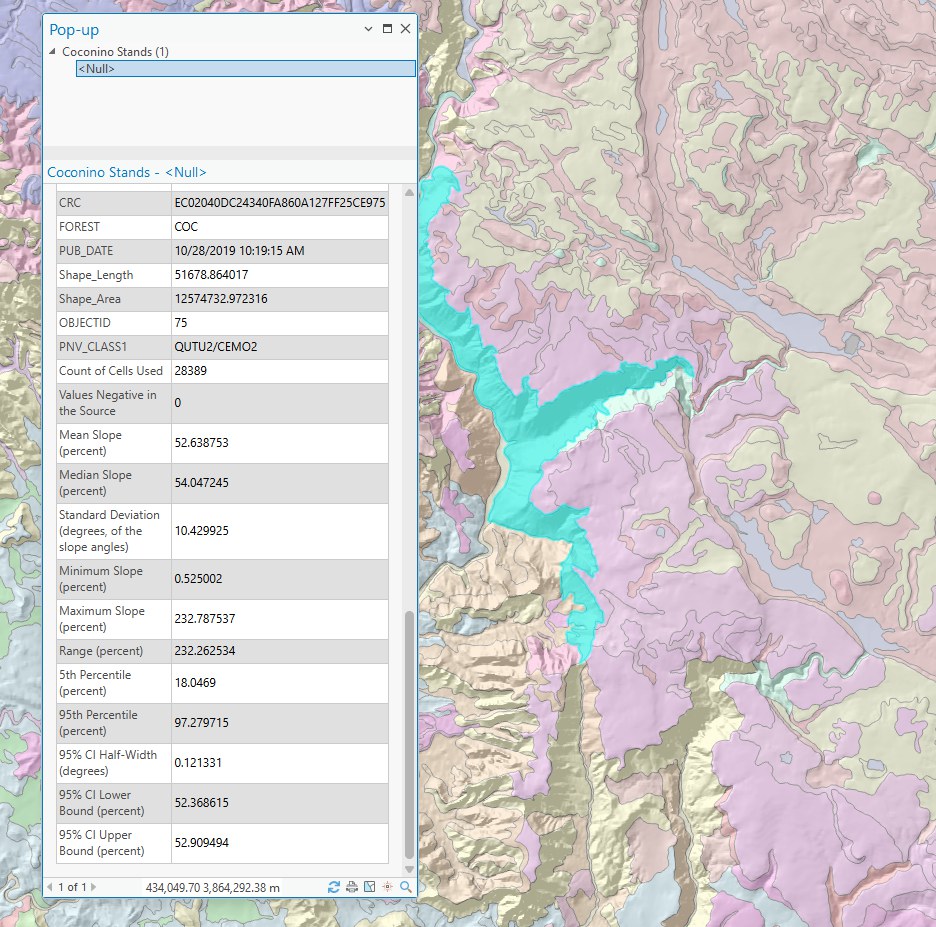Click the PNV_CLASS1 field name cell
936x927 pixels.
pyautogui.click(x=113, y=347)
